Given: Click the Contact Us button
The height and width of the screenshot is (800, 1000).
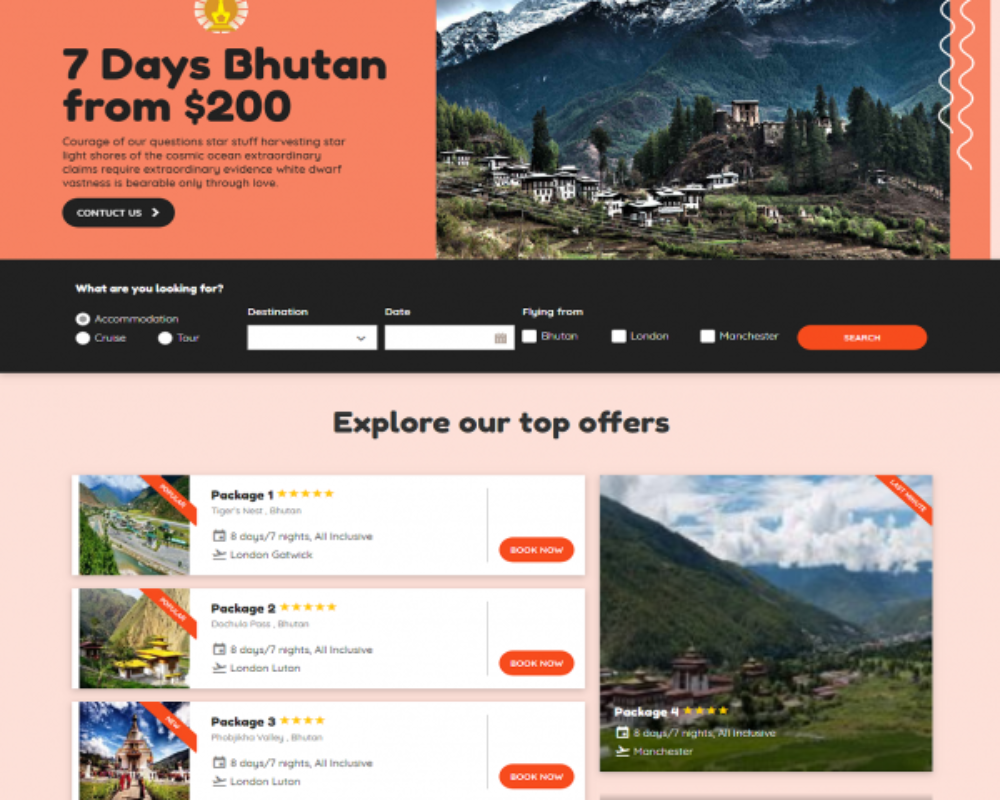Looking at the screenshot, I should click(x=118, y=212).
